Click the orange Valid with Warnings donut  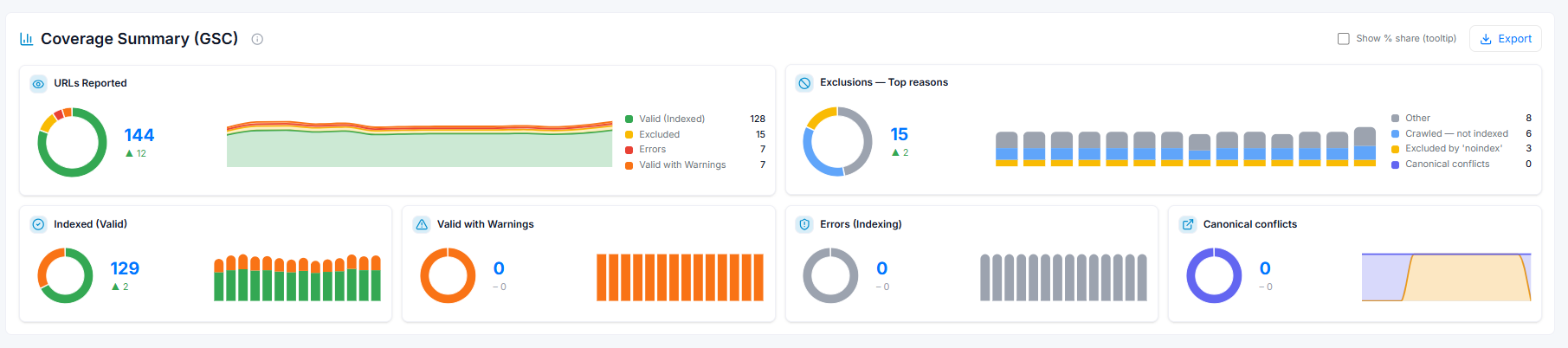[448, 275]
